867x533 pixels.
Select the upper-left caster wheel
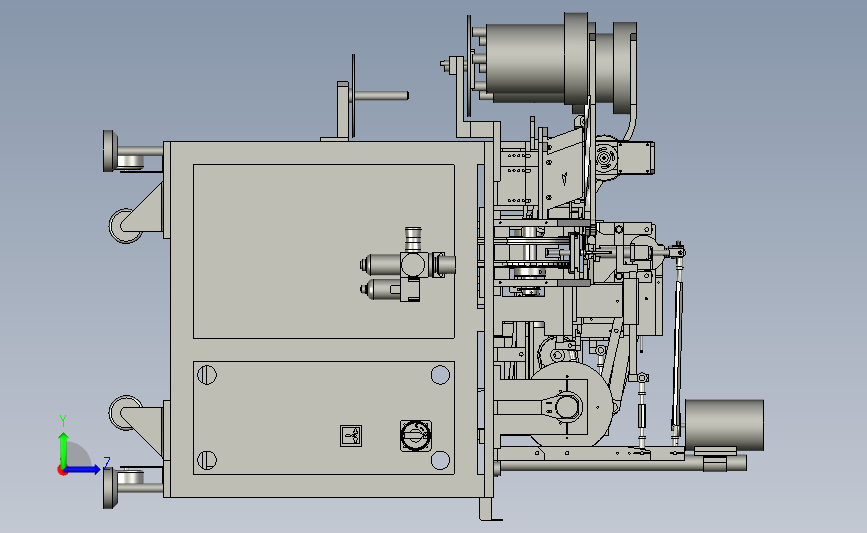coord(124,226)
